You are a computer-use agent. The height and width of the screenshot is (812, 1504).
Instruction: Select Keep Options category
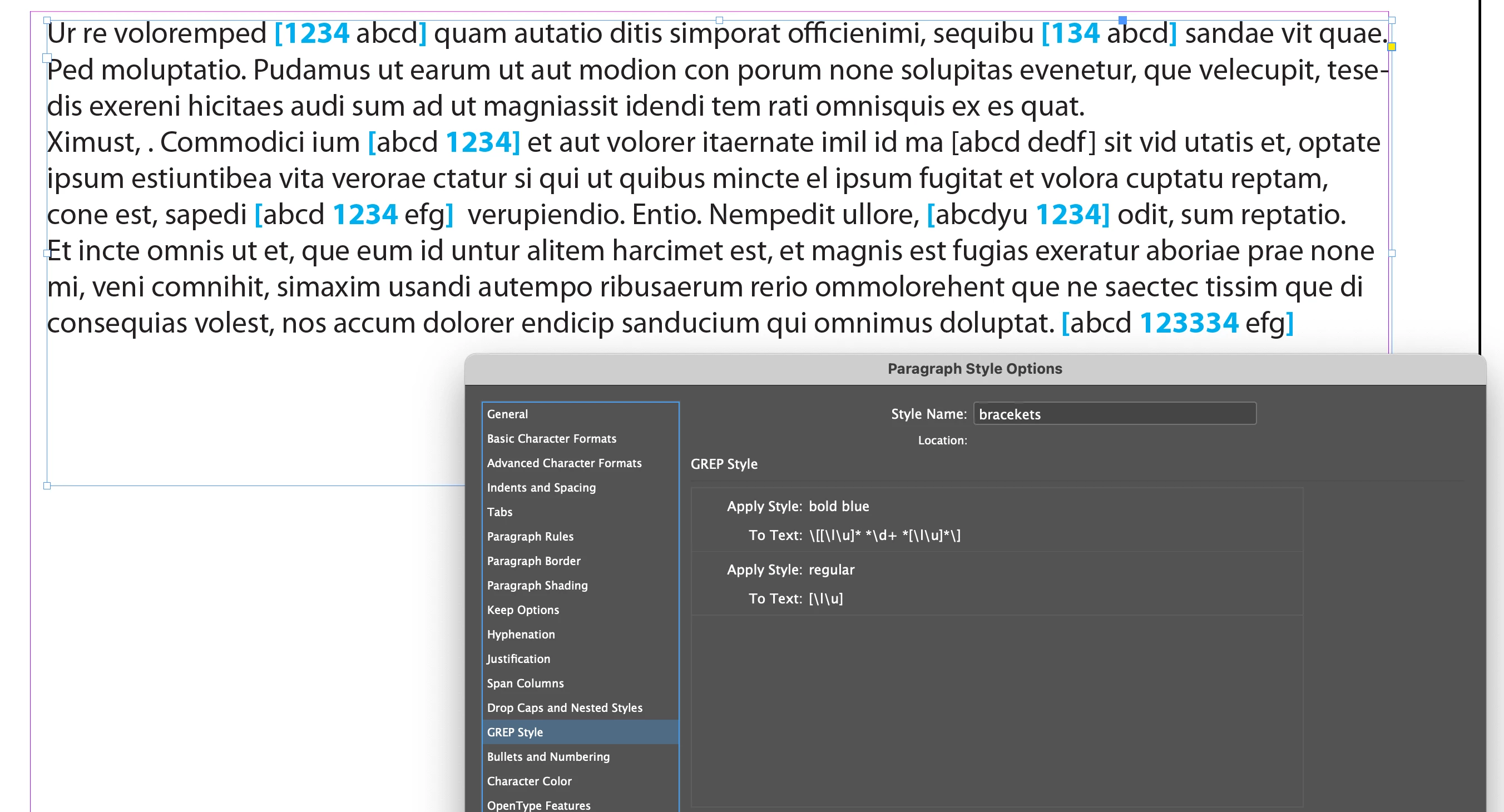point(522,610)
